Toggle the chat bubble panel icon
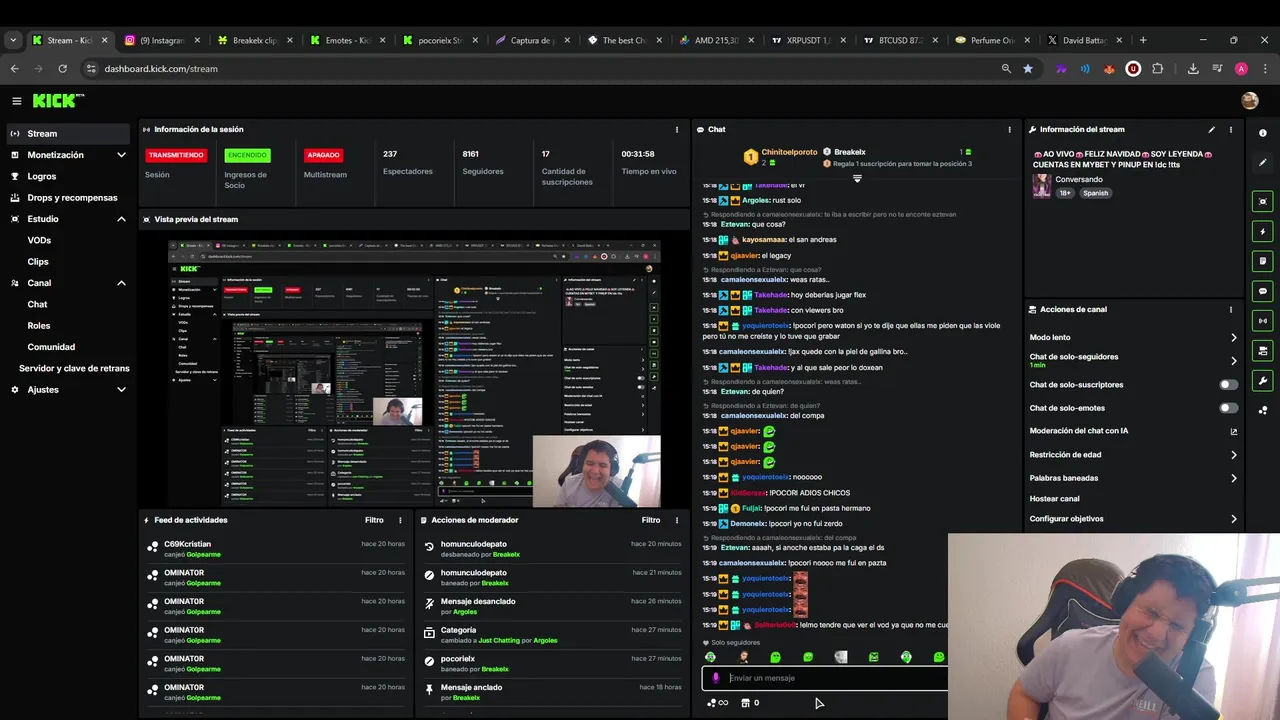The width and height of the screenshot is (1280, 720). tap(1263, 291)
